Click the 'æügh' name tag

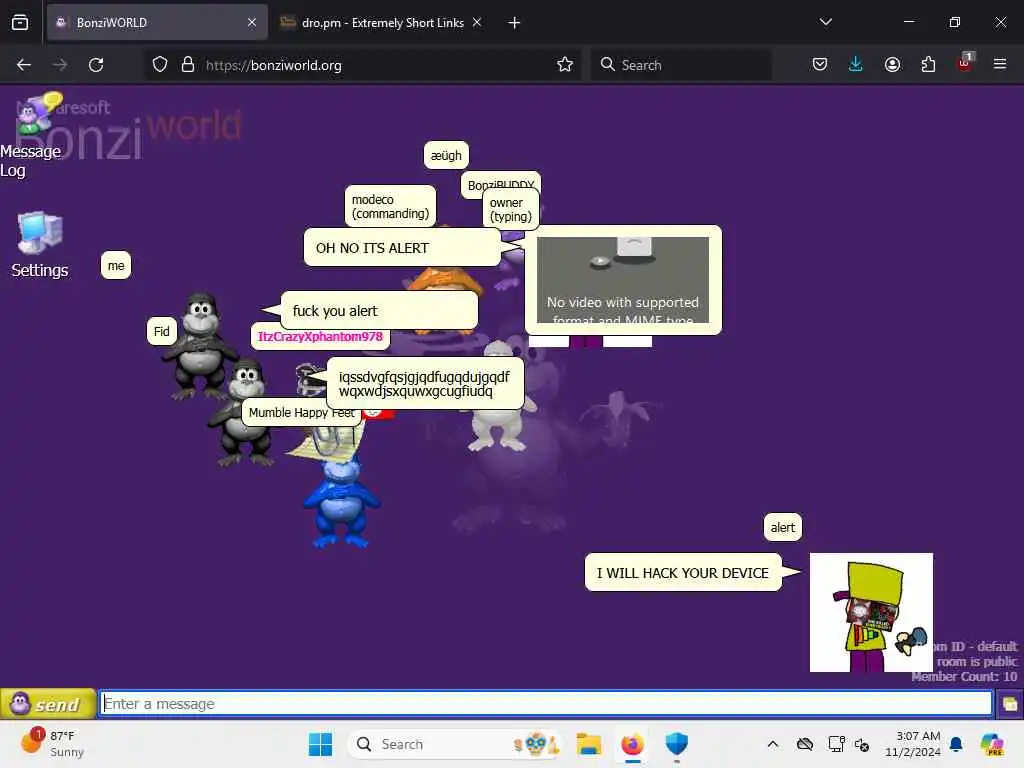[446, 155]
